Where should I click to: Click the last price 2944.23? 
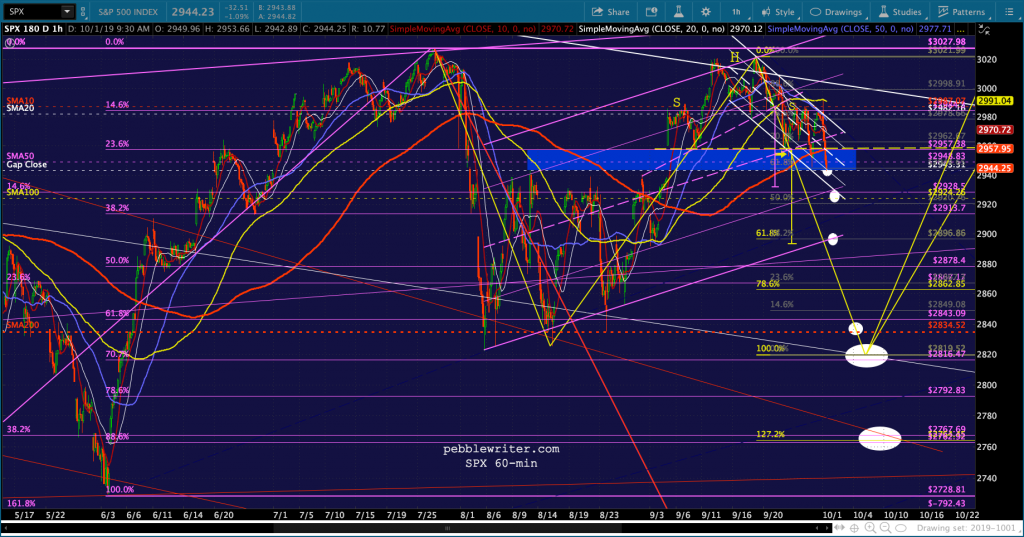point(193,12)
